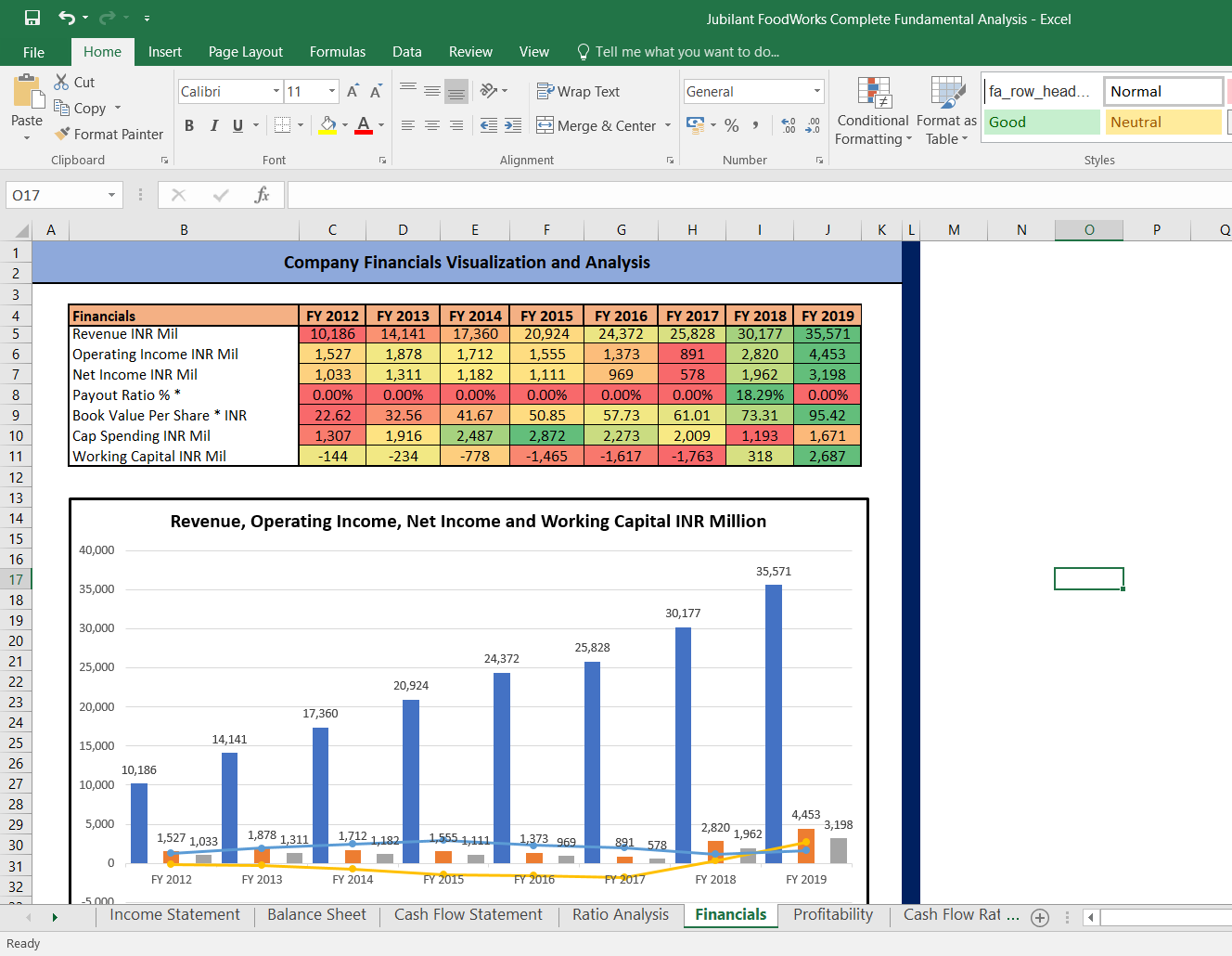Click the Increase Indent icon
This screenshot has height=956, width=1232.
513,125
